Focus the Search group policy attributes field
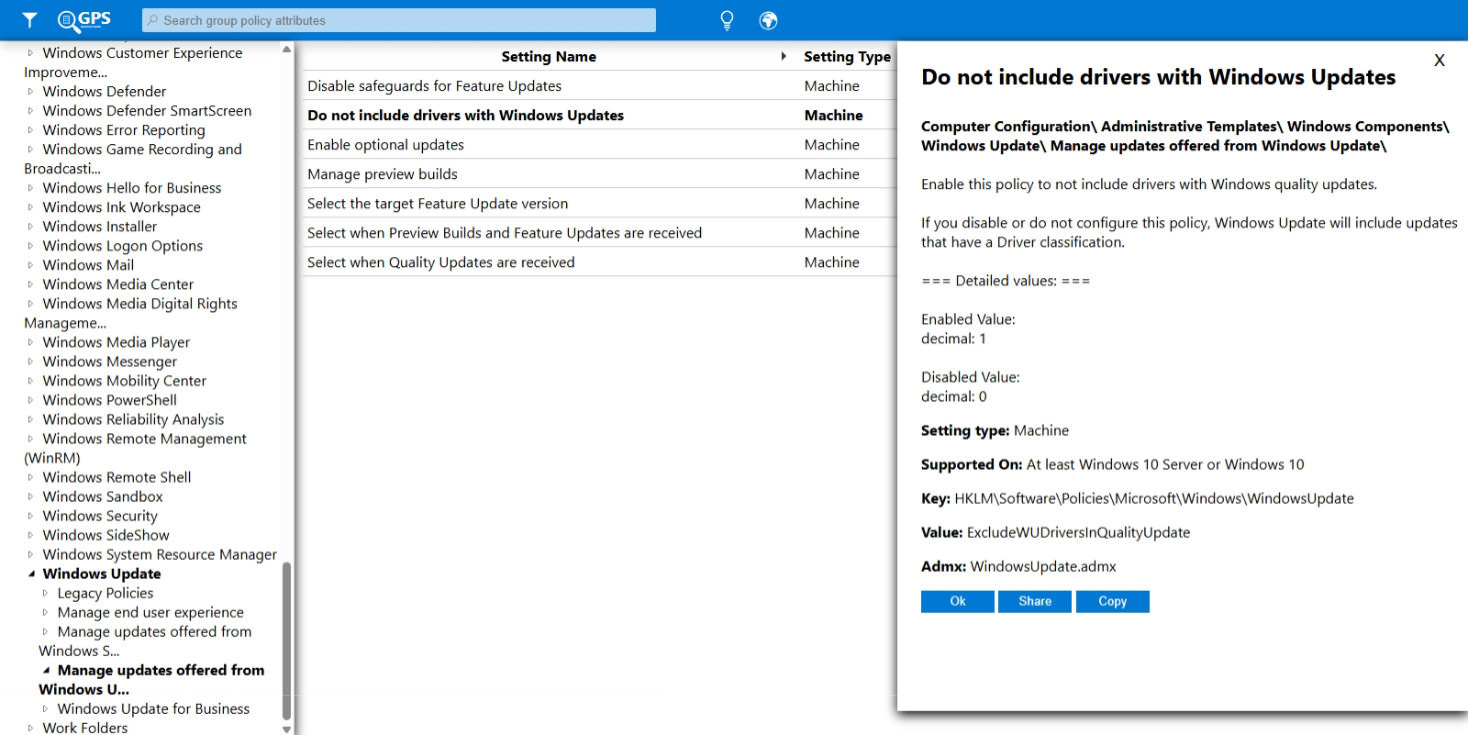The width and height of the screenshot is (1468, 735). click(399, 20)
